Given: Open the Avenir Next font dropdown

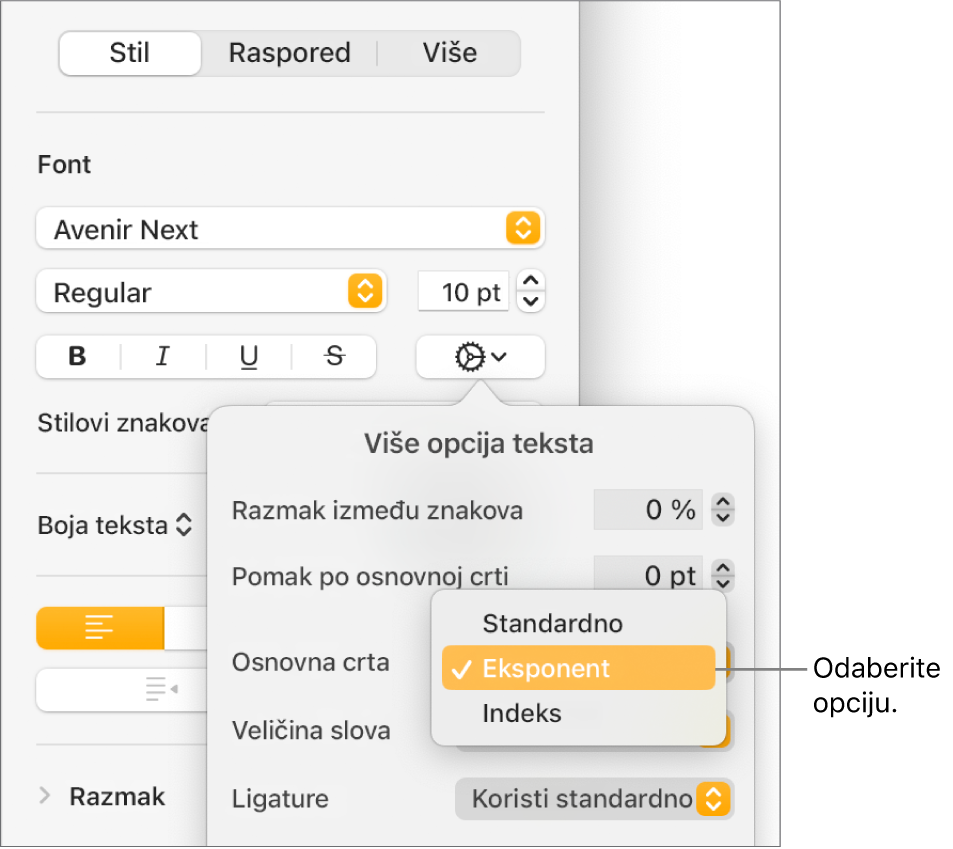Looking at the screenshot, I should [x=290, y=230].
